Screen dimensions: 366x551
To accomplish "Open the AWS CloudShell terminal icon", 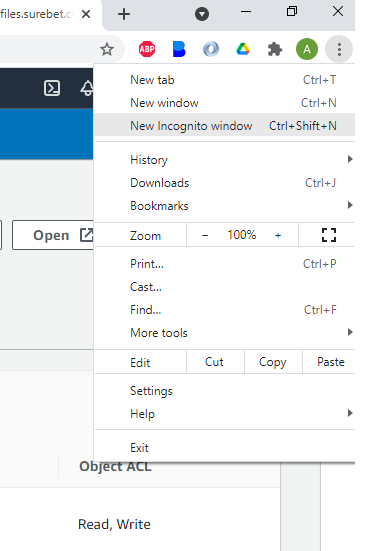I will click(52, 88).
